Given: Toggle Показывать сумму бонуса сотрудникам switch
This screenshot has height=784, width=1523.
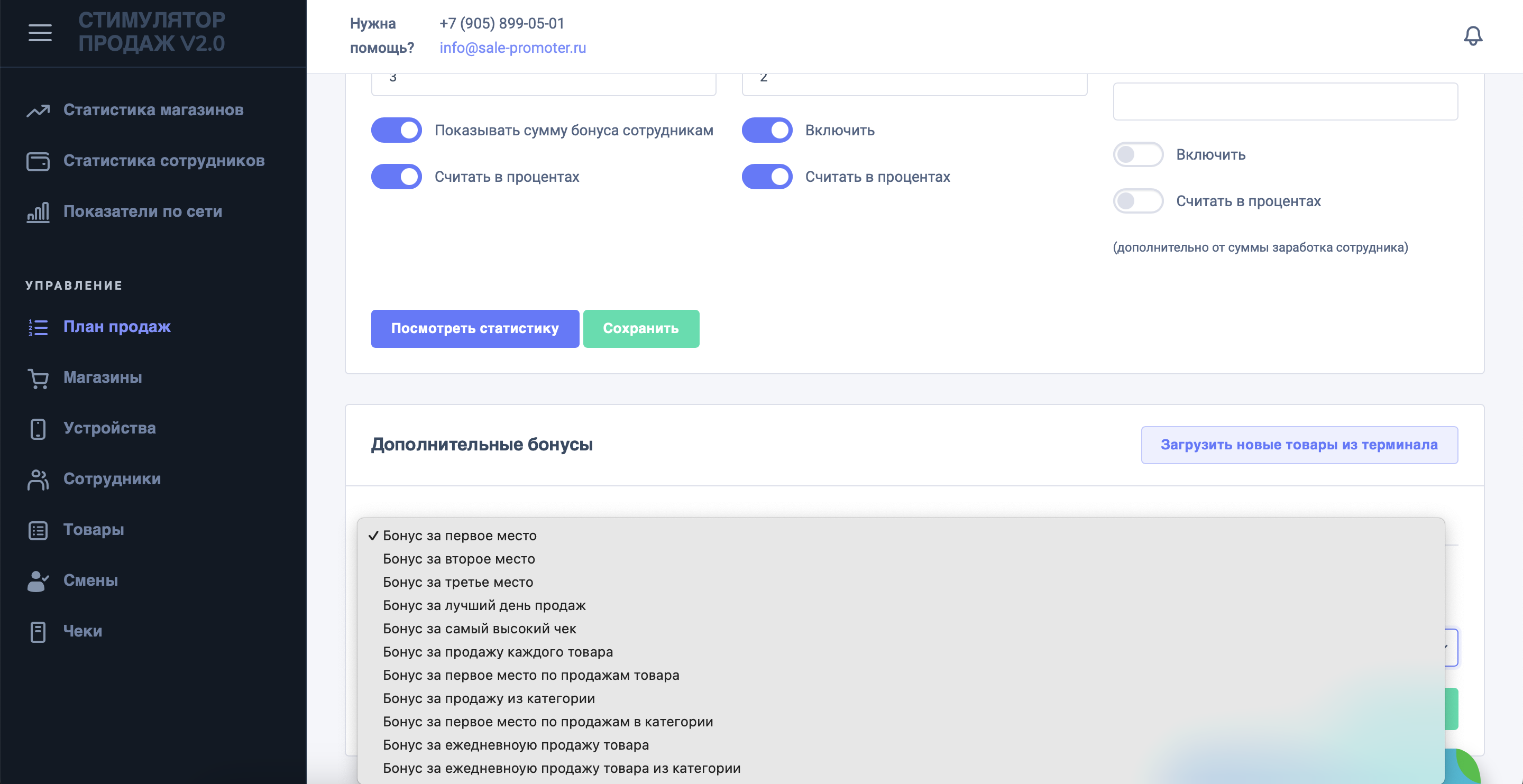Looking at the screenshot, I should pyautogui.click(x=396, y=130).
